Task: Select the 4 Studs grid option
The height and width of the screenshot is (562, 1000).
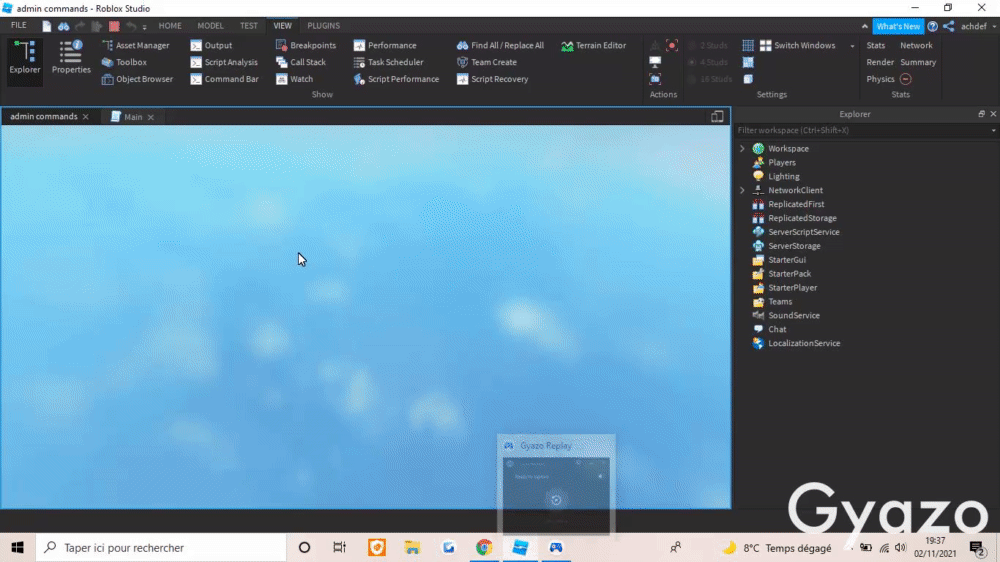Action: tap(707, 62)
